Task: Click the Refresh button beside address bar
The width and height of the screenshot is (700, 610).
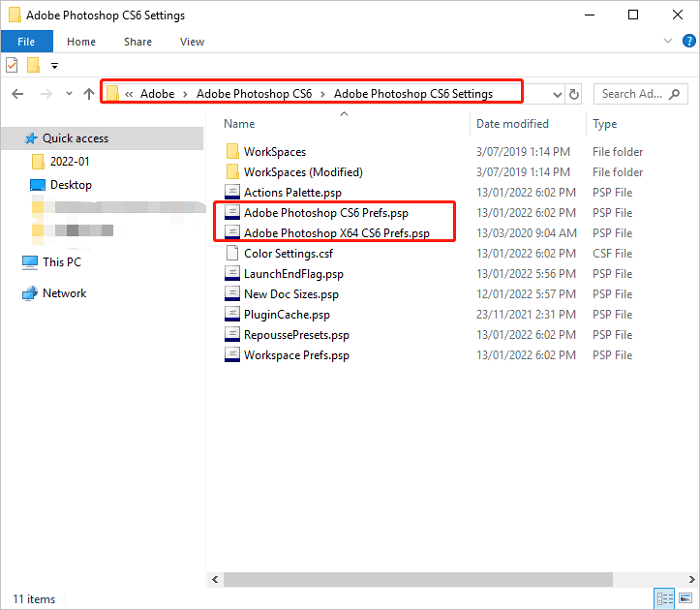Action: click(574, 94)
